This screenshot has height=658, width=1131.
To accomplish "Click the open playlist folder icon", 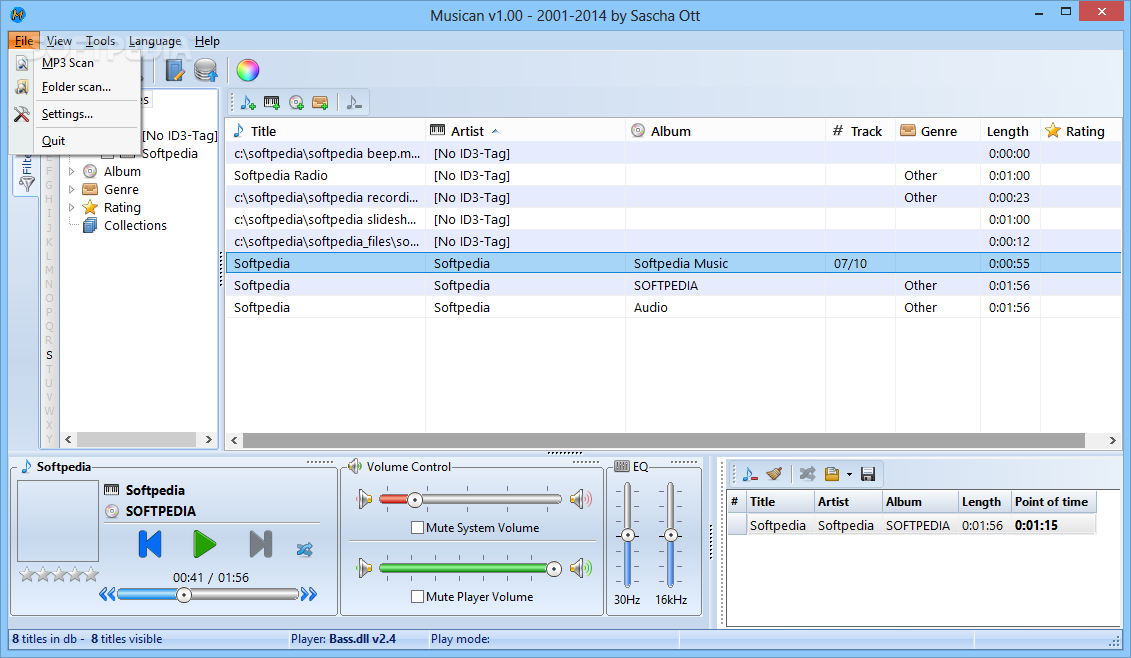I will [x=832, y=474].
